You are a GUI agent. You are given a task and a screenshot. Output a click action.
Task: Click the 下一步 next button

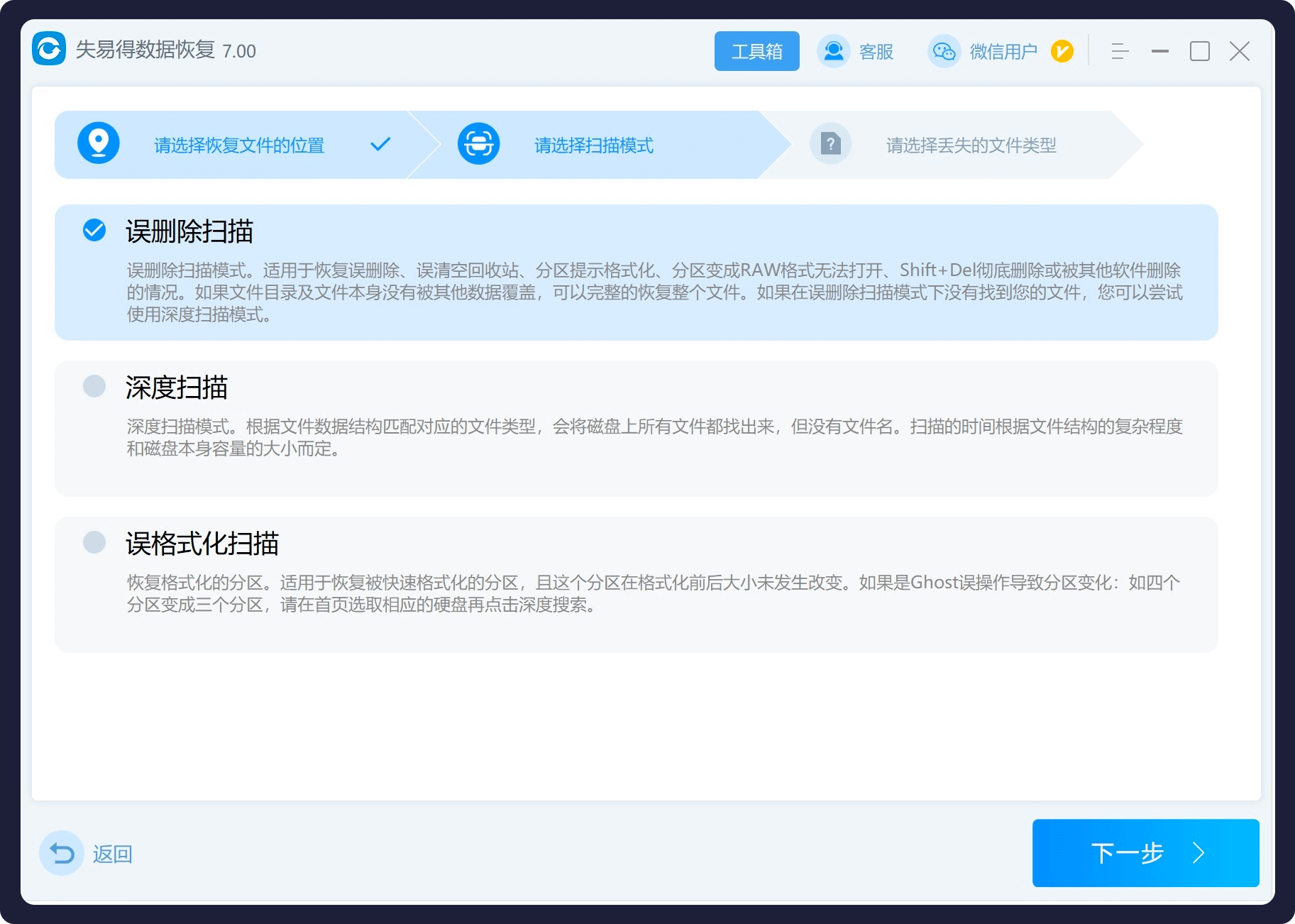coord(1145,852)
